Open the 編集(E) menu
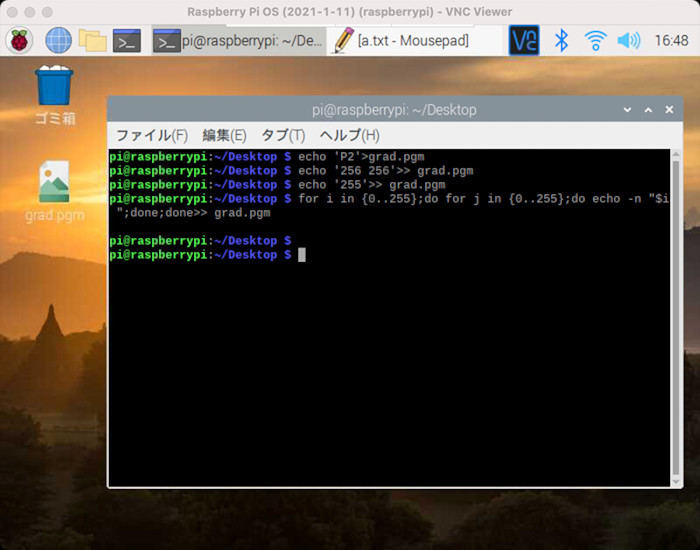This screenshot has width=700, height=550. coord(224,135)
